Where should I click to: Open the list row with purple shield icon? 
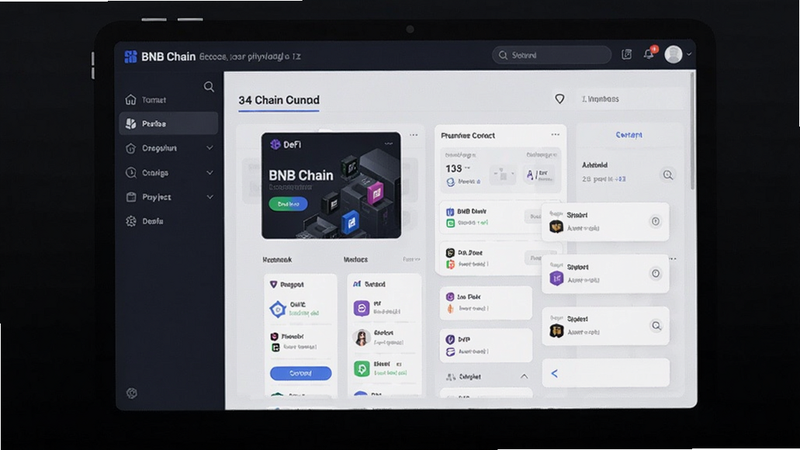click(x=486, y=345)
